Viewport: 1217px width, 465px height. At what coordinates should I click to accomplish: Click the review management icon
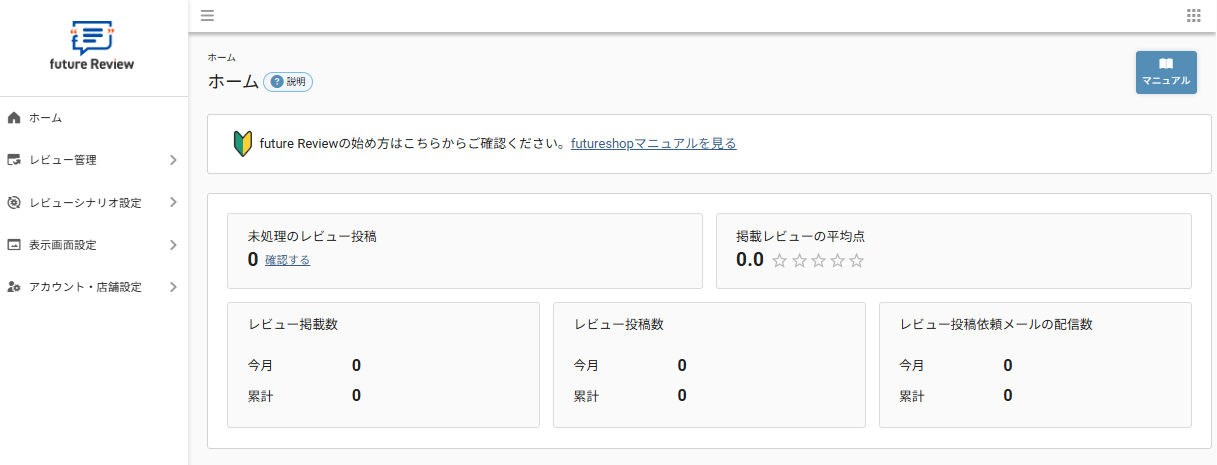[14, 160]
